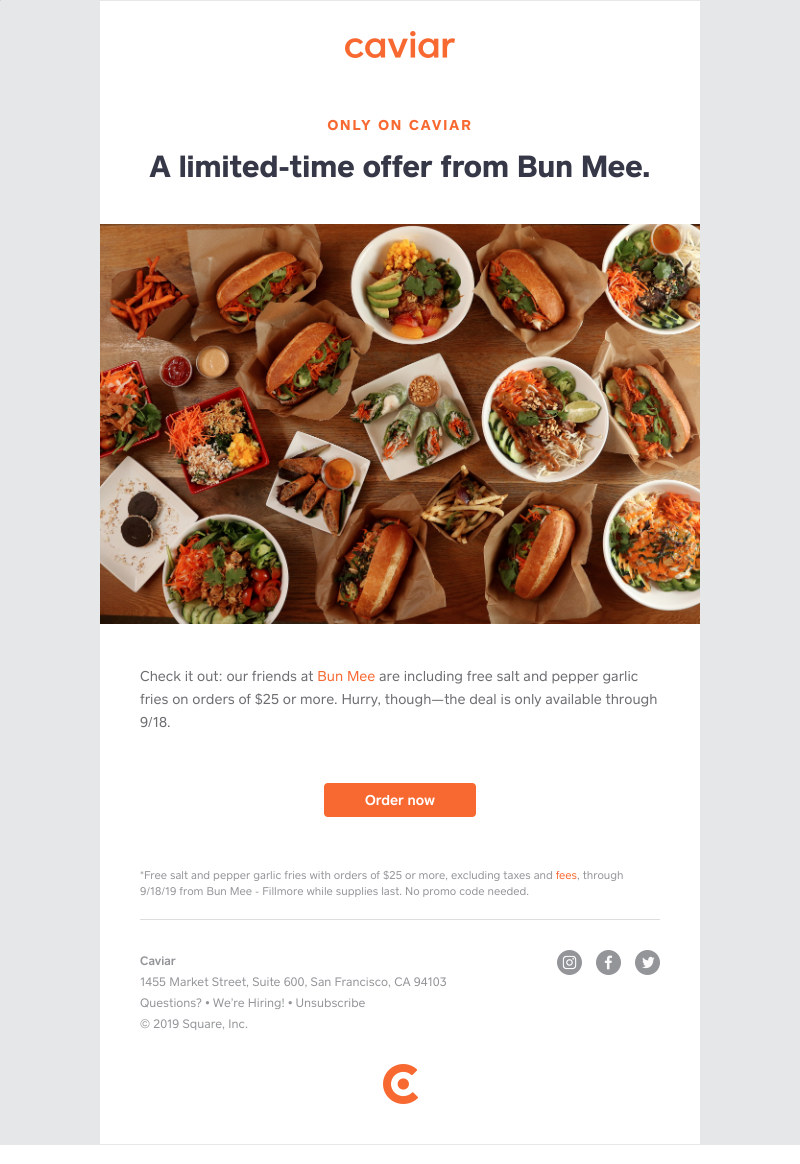Image resolution: width=800 pixels, height=1164 pixels.
Task: Open Caviar's Instagram page icon
Action: coord(569,963)
